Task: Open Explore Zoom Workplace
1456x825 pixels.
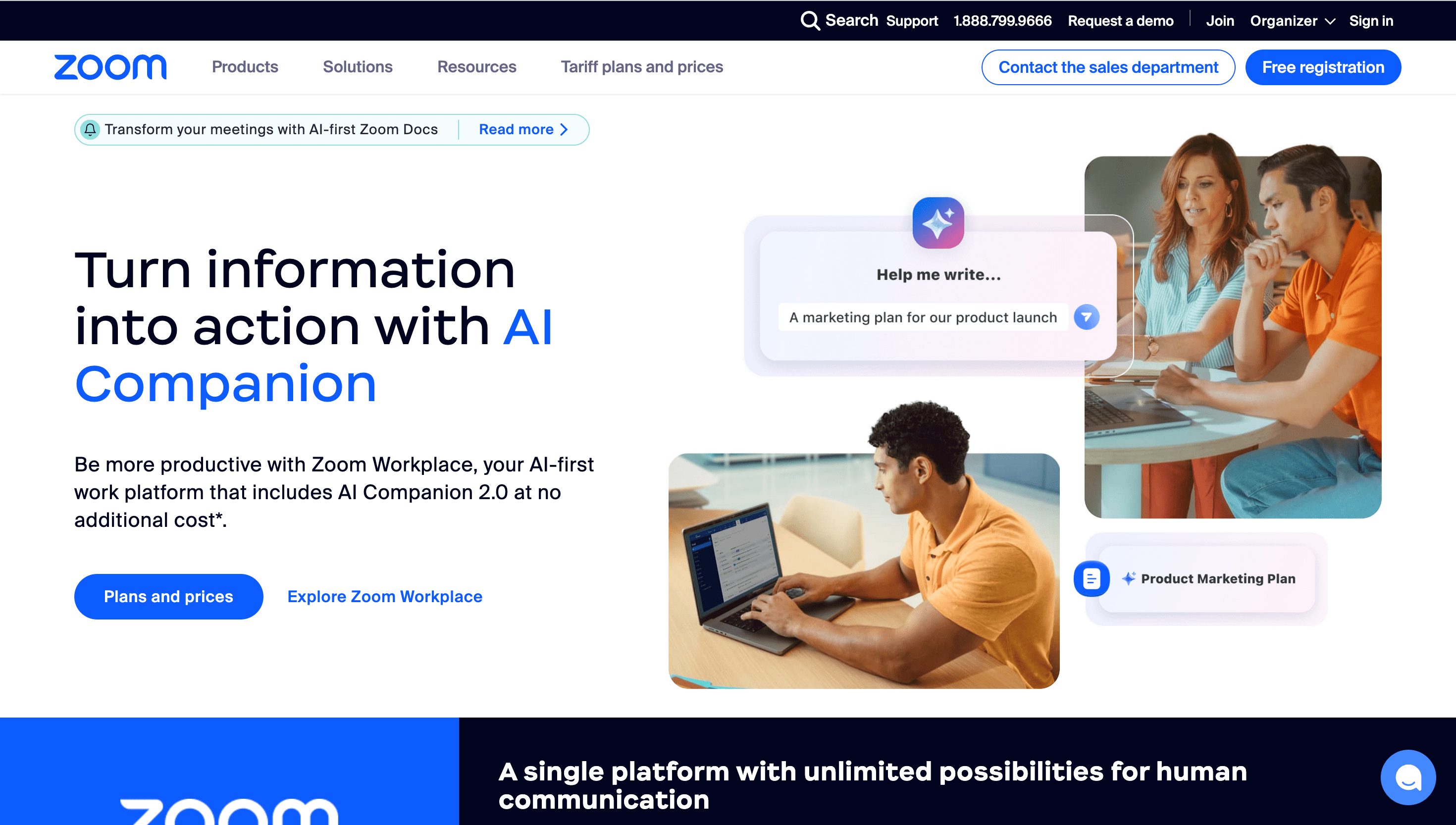Action: (x=385, y=596)
